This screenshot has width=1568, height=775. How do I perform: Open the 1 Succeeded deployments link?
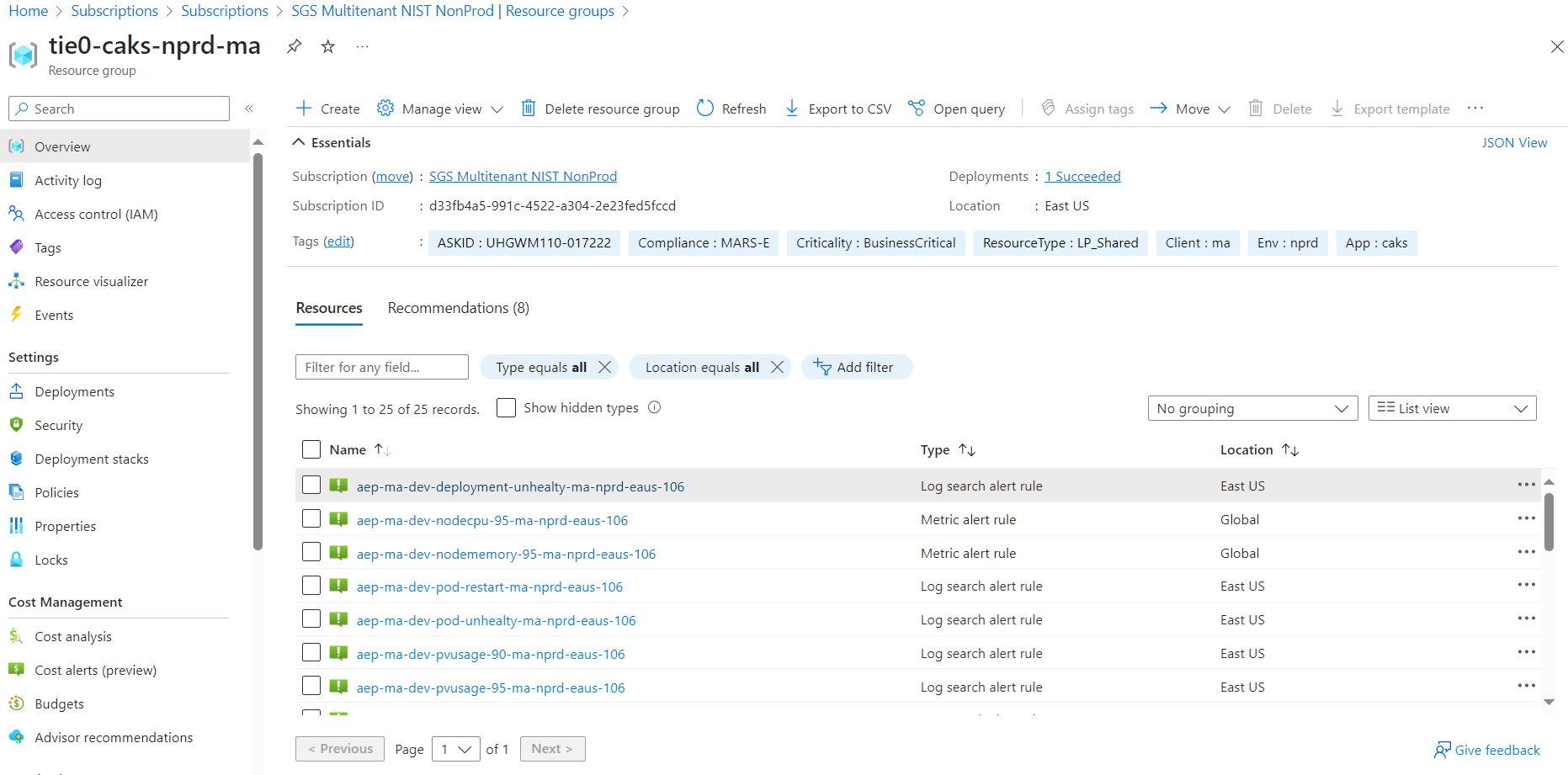[x=1082, y=177]
